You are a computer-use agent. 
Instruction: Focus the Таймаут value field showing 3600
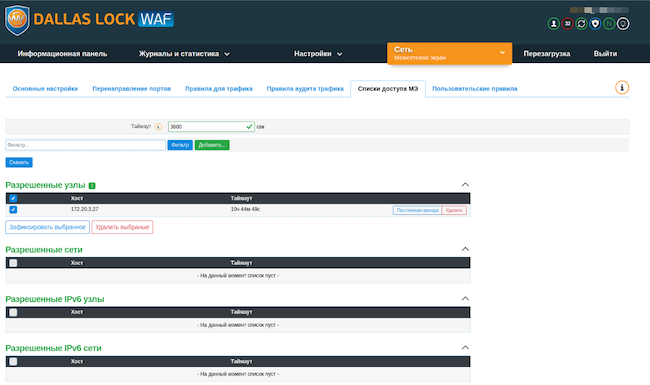[211, 126]
